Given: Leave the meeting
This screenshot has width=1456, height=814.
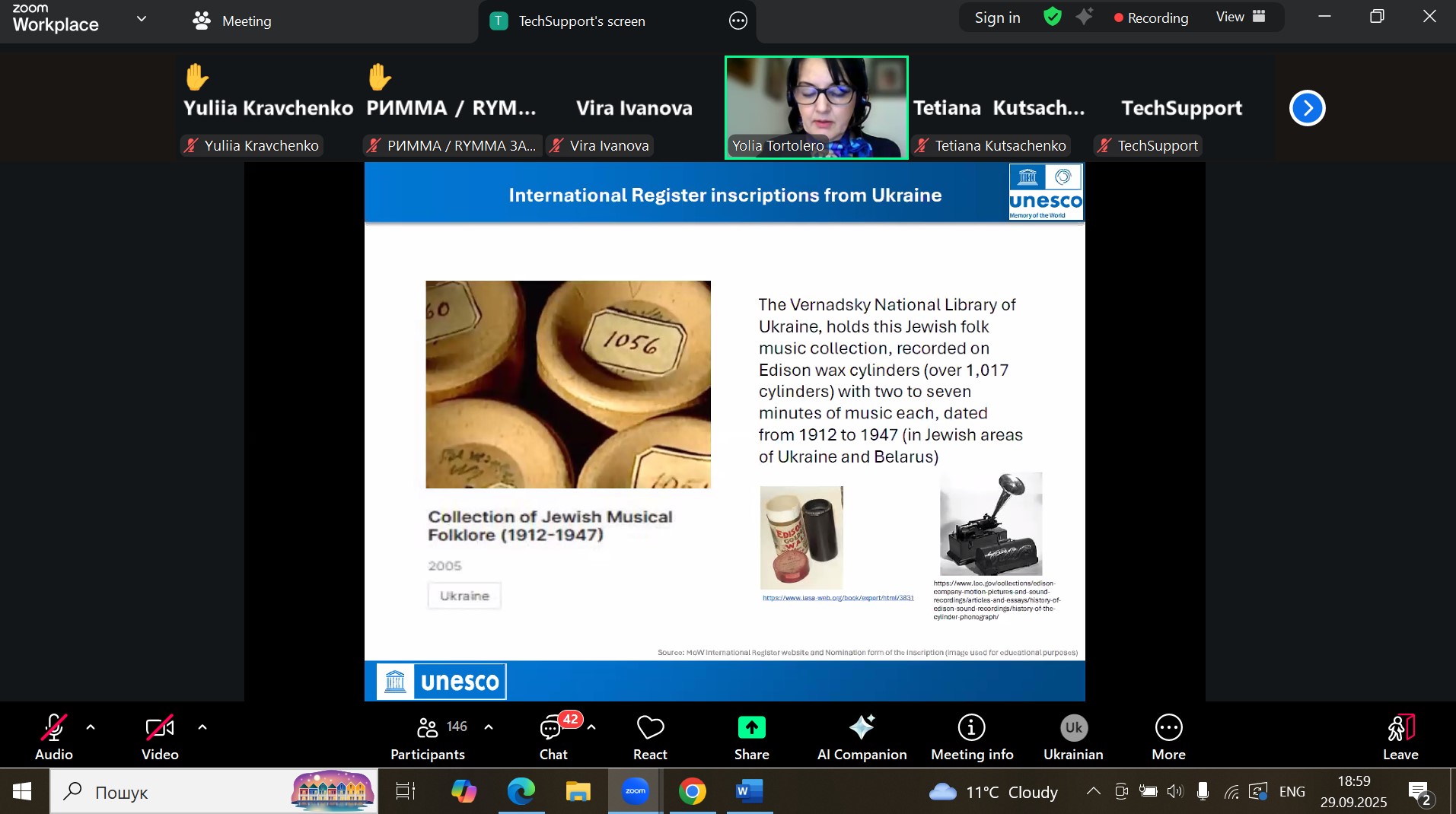Looking at the screenshot, I should click(1400, 736).
